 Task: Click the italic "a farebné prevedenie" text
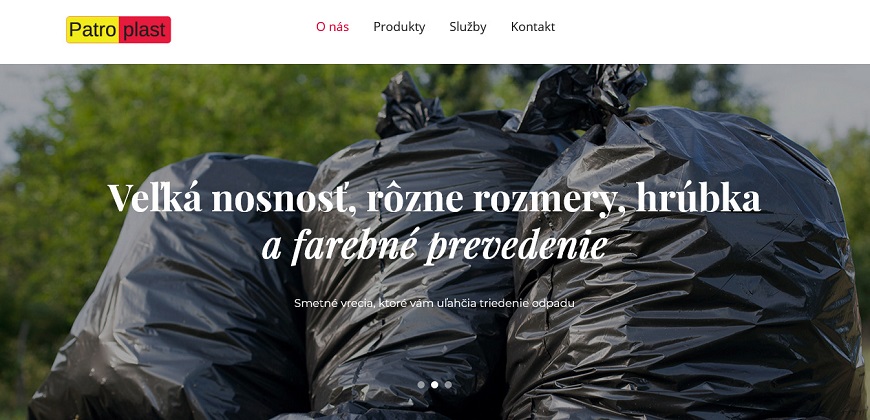coord(434,245)
